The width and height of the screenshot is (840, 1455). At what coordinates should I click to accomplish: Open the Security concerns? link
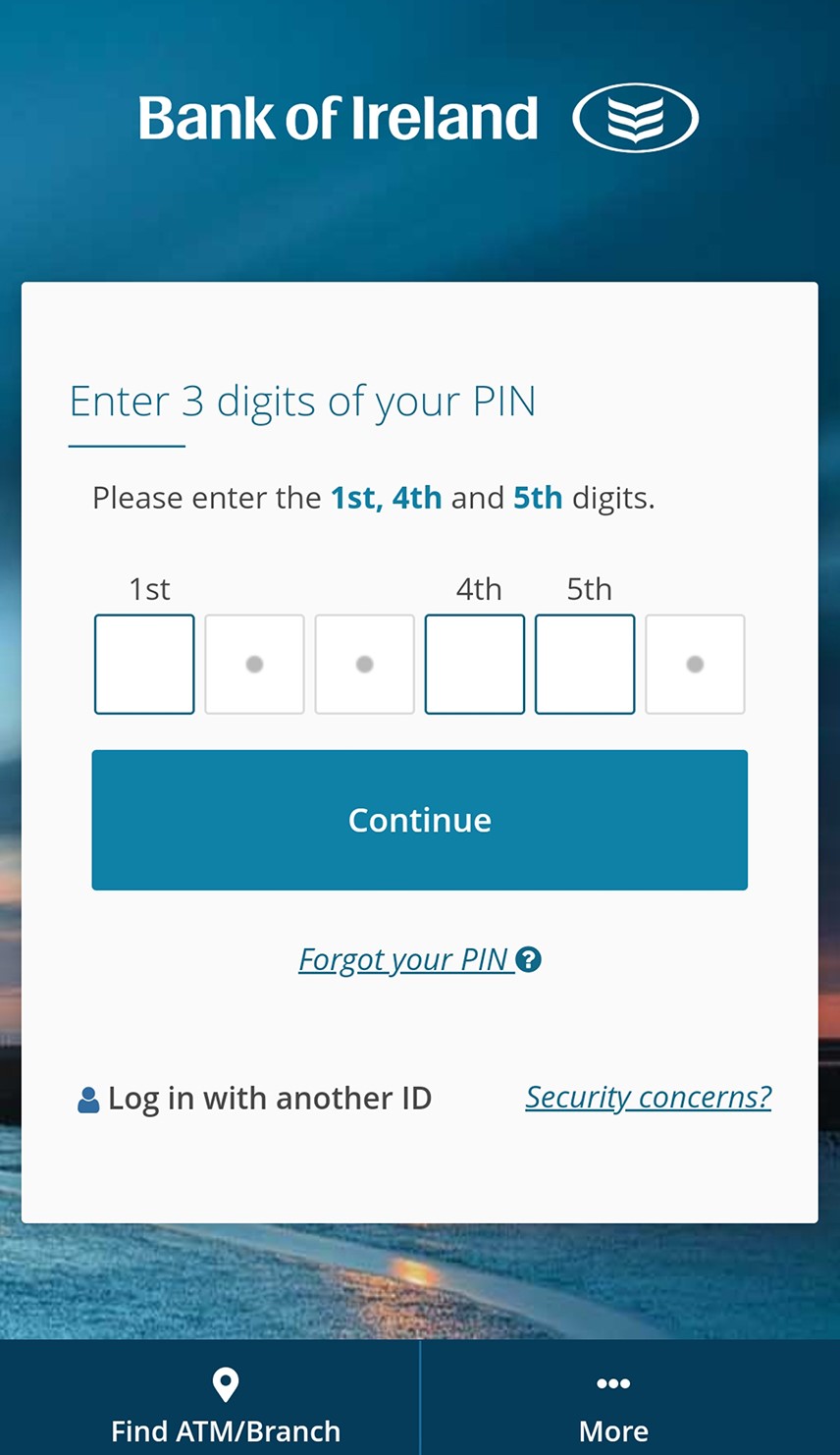pos(648,1097)
